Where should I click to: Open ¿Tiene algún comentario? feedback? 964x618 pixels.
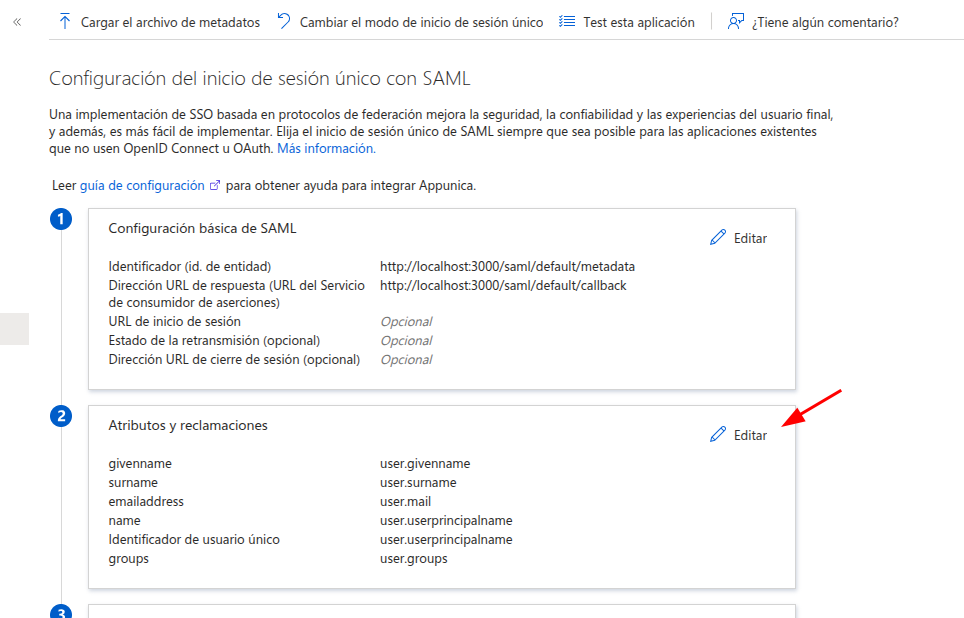(825, 22)
